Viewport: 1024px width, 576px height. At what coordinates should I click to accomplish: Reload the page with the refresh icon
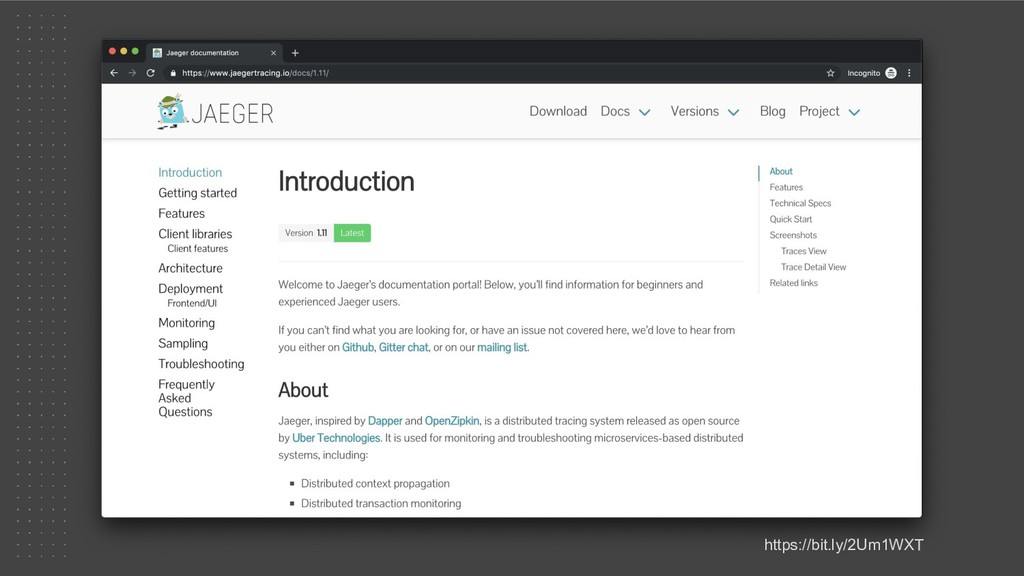[x=151, y=73]
